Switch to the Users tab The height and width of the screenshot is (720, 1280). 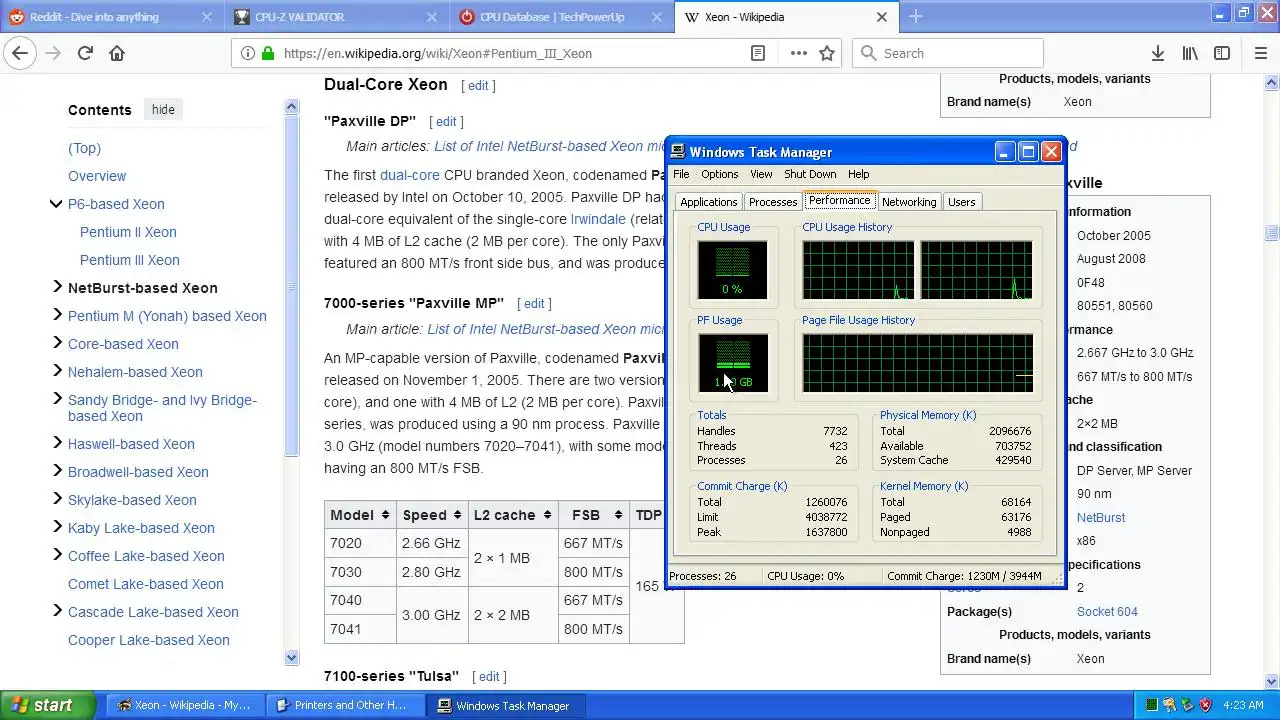(x=961, y=202)
